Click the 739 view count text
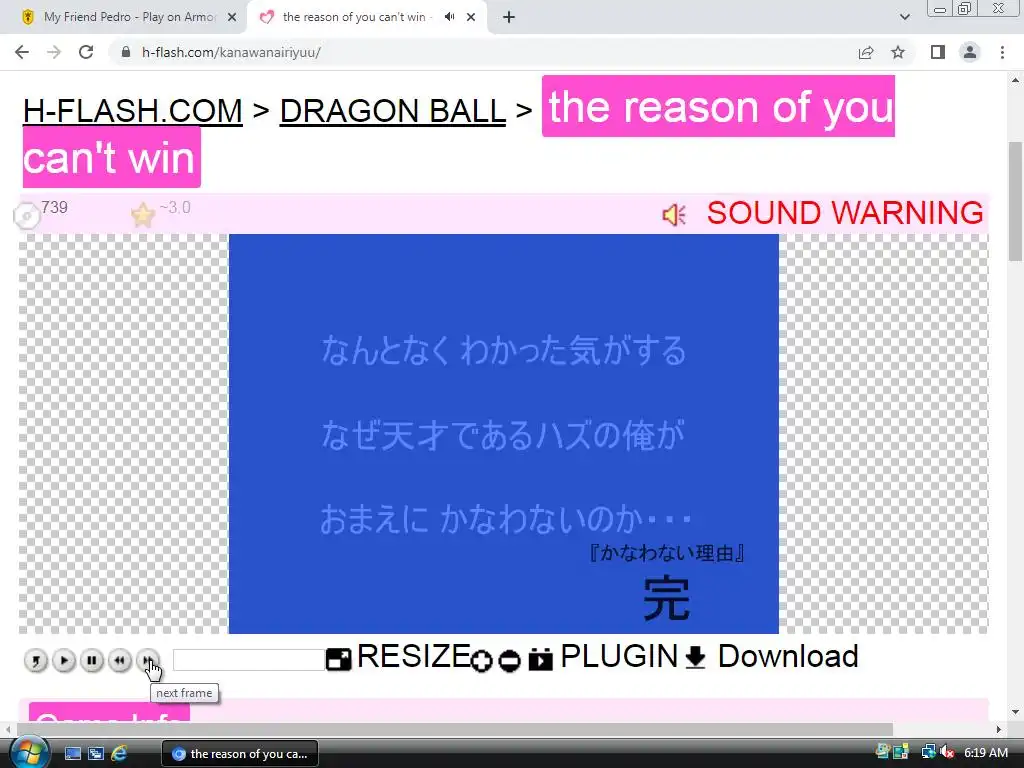The width and height of the screenshot is (1024, 768). pyautogui.click(x=54, y=208)
